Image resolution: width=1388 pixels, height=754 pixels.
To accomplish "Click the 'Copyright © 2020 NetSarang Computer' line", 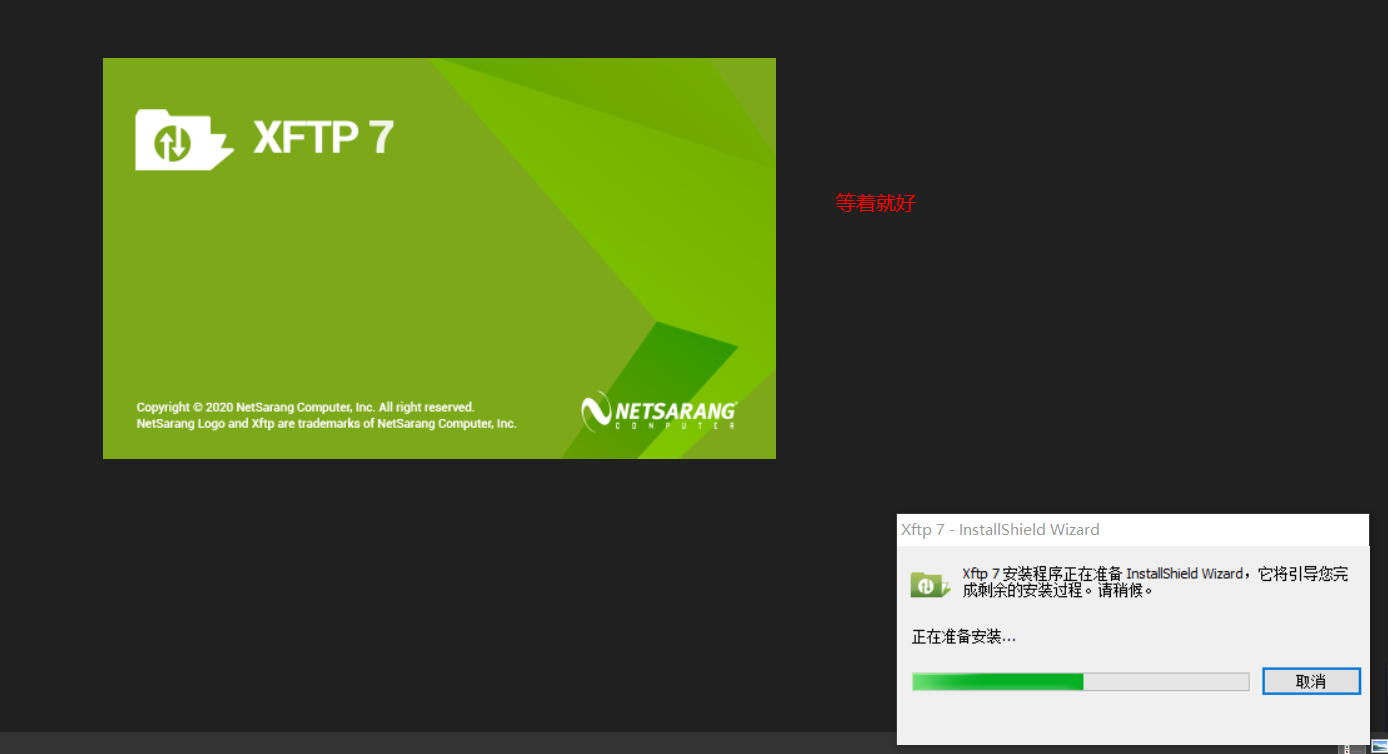I will tap(305, 407).
